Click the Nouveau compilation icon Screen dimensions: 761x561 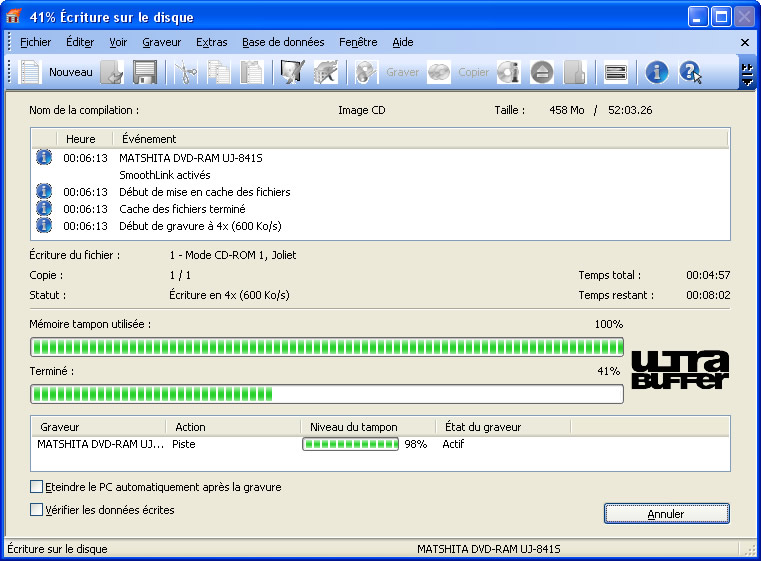(31, 72)
